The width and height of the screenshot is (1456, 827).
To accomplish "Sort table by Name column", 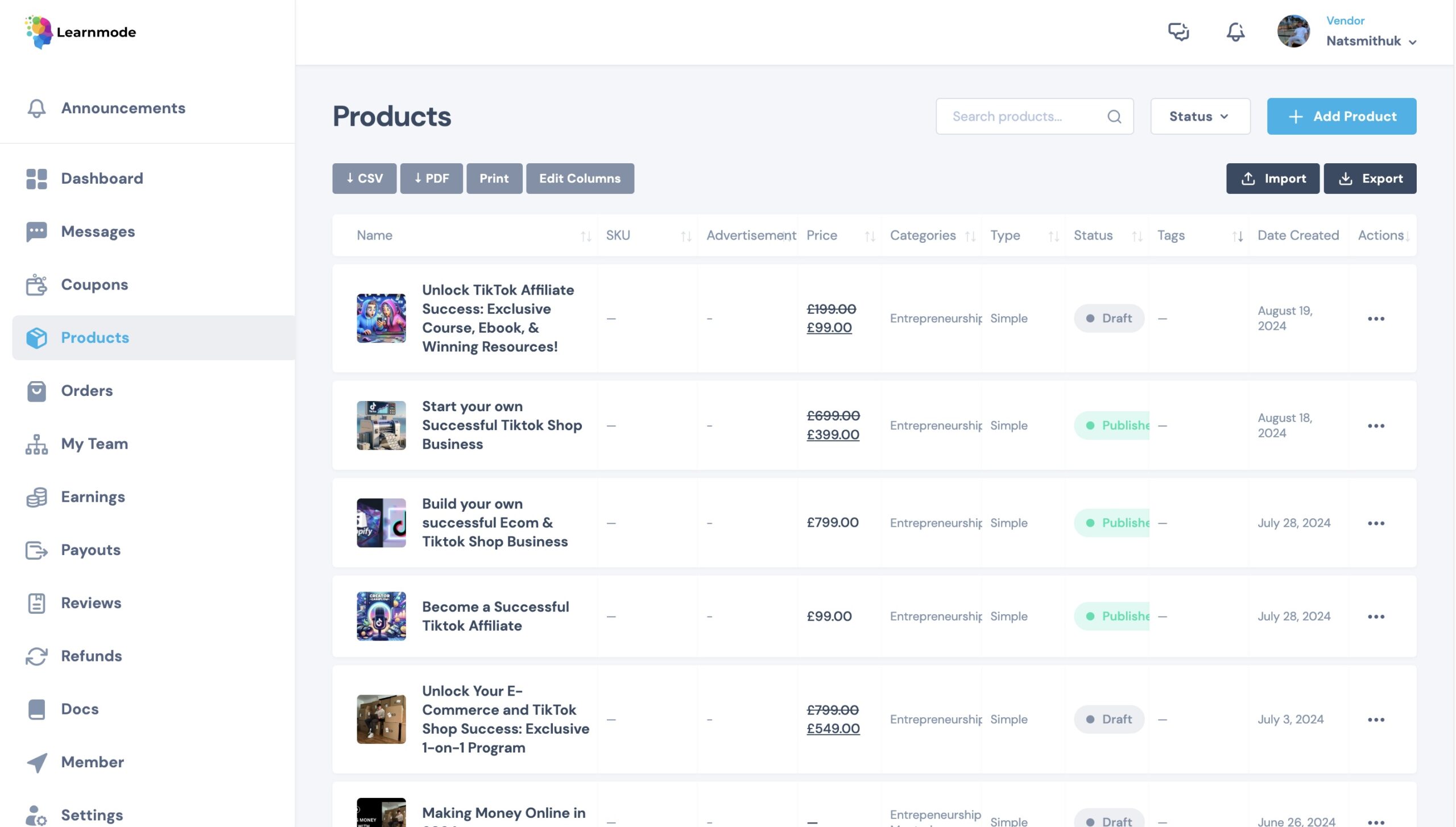I will pyautogui.click(x=585, y=236).
